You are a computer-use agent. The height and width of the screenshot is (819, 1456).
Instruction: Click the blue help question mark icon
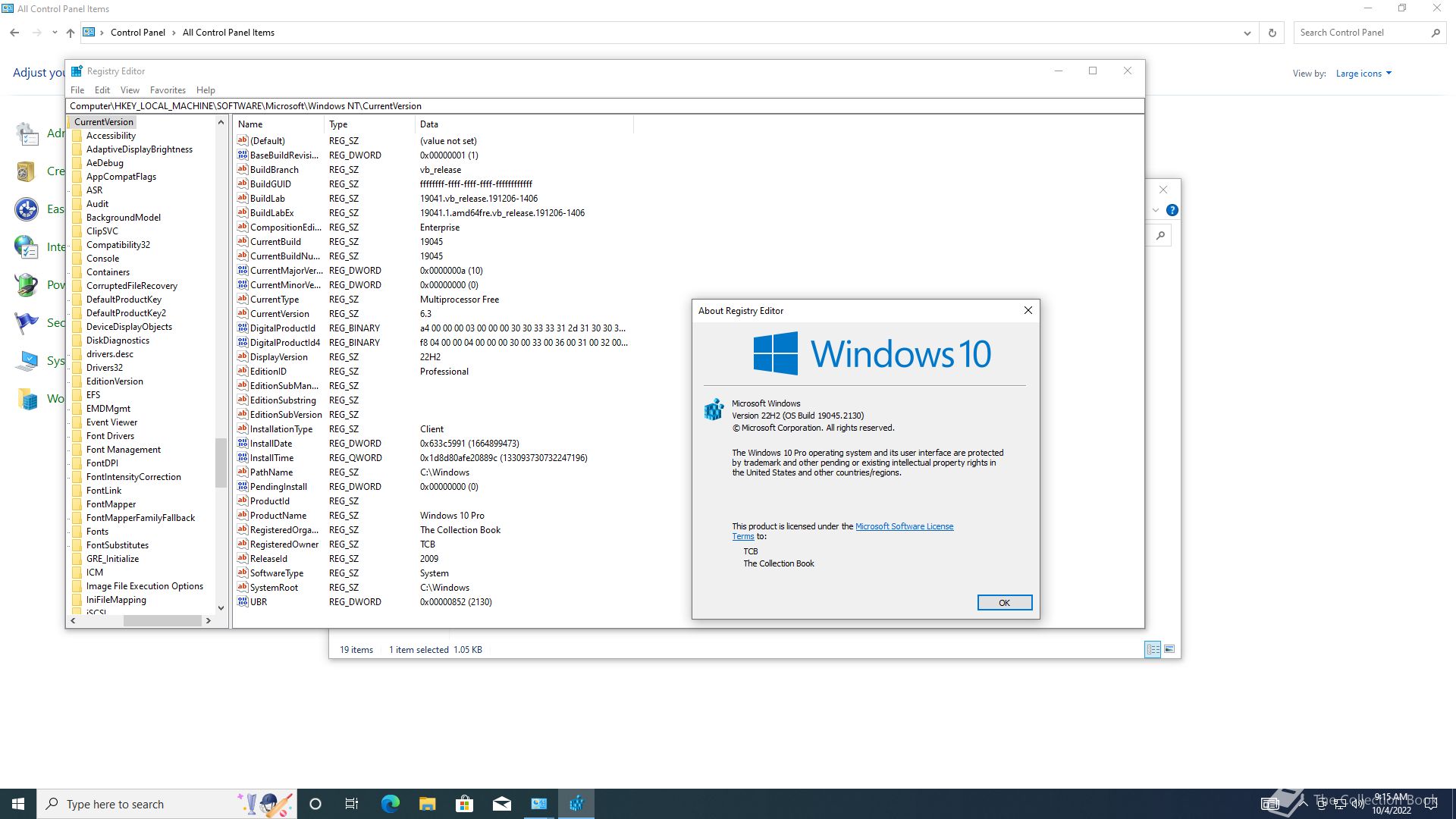tap(1172, 210)
